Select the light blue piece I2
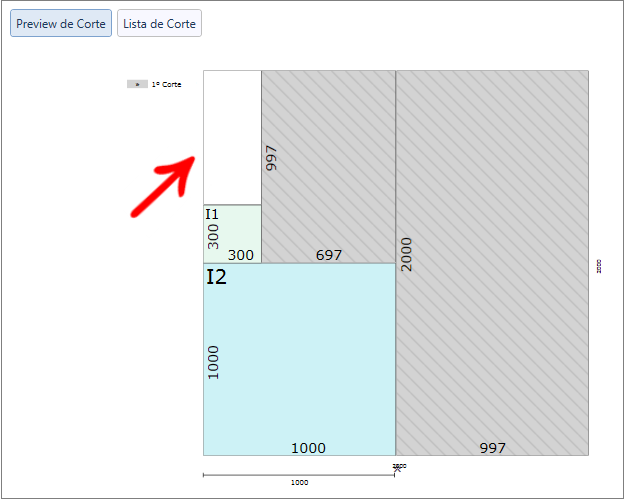Image resolution: width=624 pixels, height=499 pixels. click(x=299, y=359)
